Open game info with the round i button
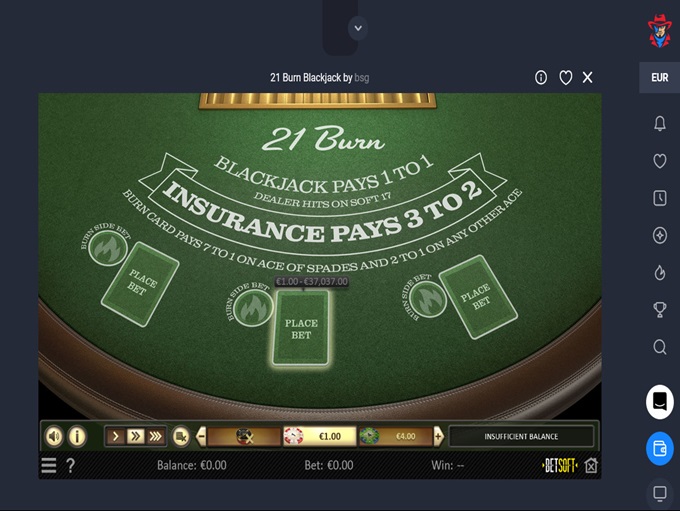680x511 pixels. [77, 436]
